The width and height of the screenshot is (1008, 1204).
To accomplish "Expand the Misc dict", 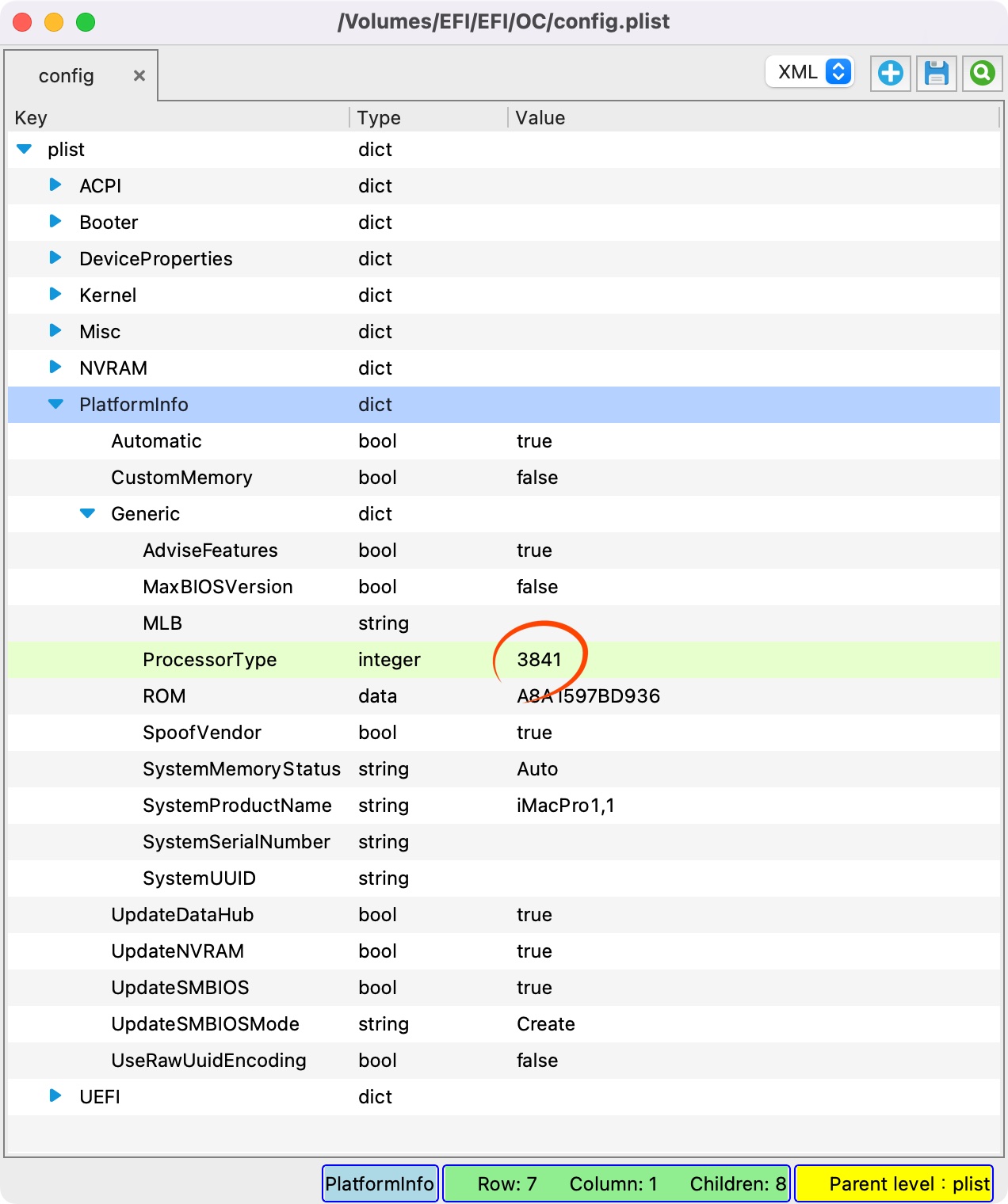I will [55, 331].
